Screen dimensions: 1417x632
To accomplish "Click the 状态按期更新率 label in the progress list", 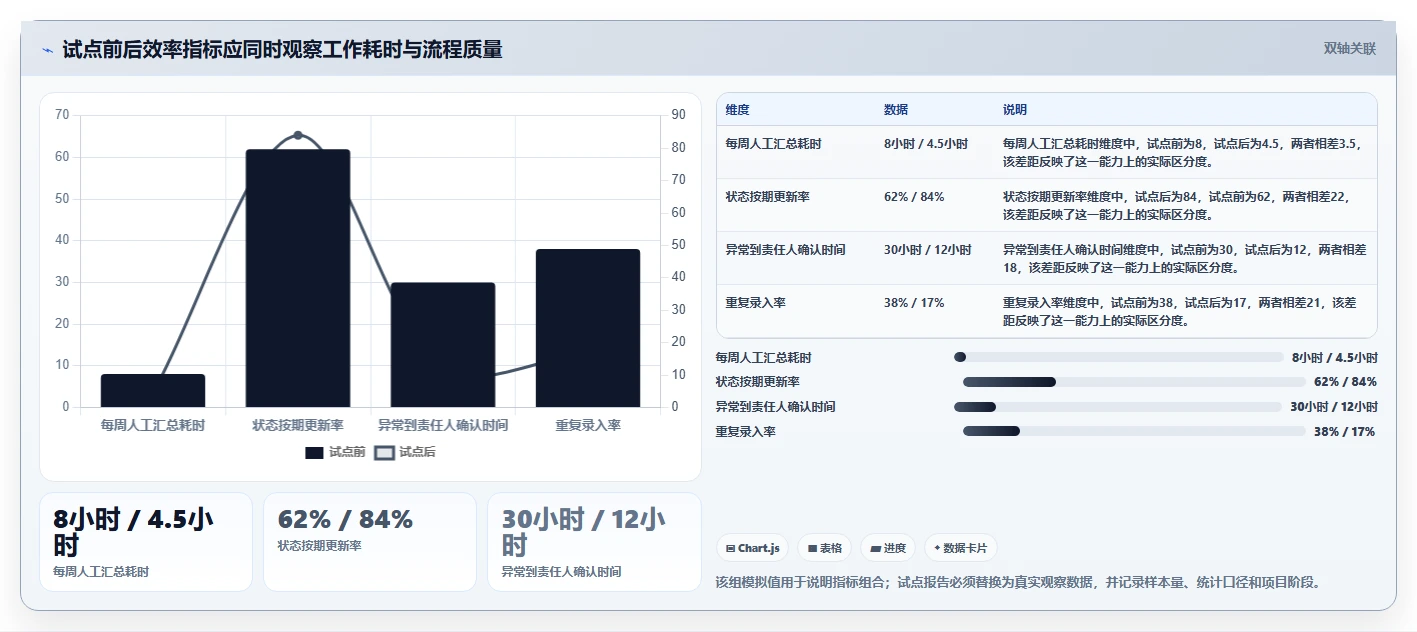I will tap(758, 382).
